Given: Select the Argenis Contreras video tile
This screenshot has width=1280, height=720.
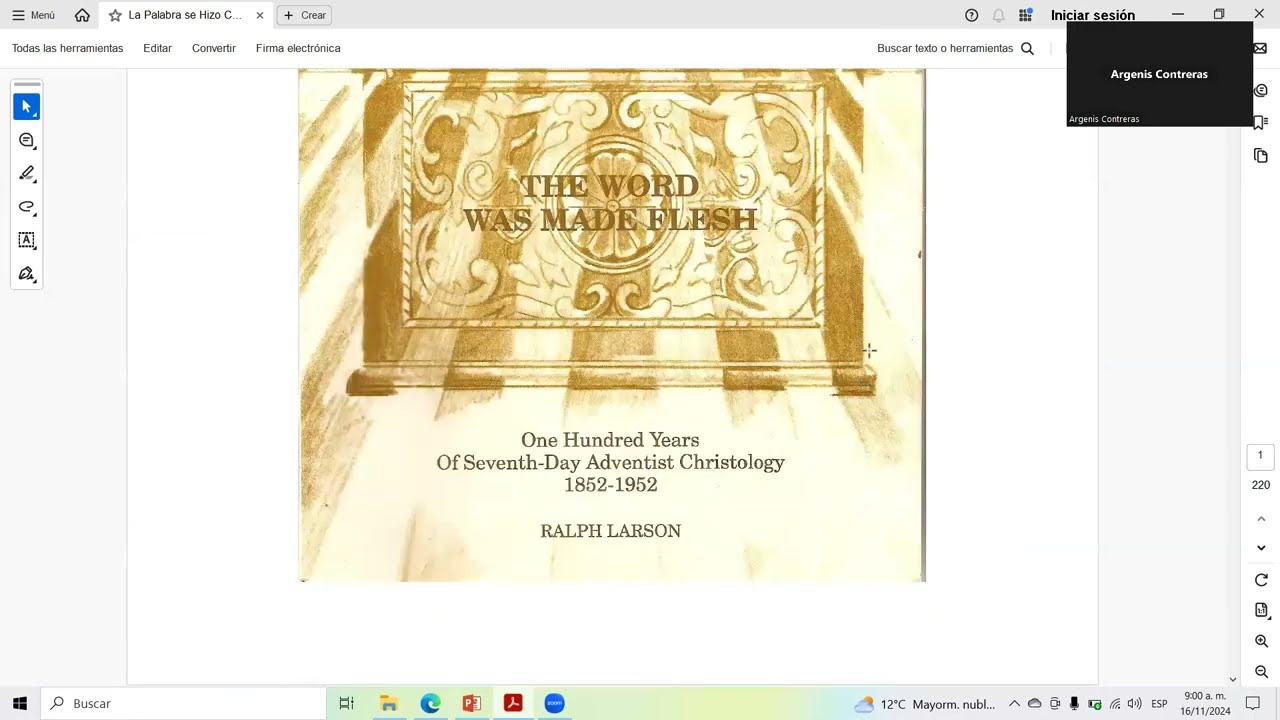Looking at the screenshot, I should [1159, 74].
